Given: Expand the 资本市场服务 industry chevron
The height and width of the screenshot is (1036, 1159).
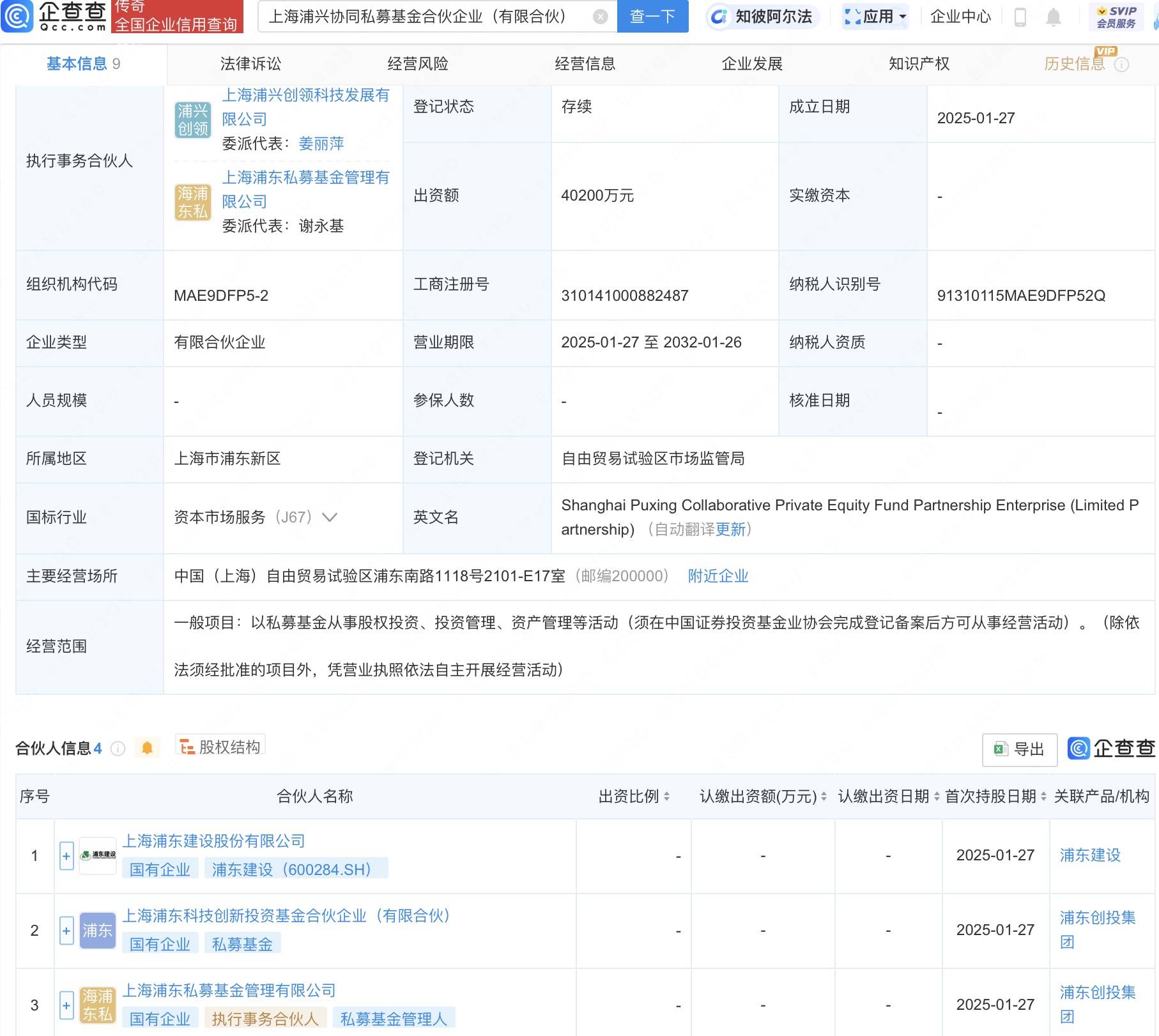Looking at the screenshot, I should (x=330, y=517).
